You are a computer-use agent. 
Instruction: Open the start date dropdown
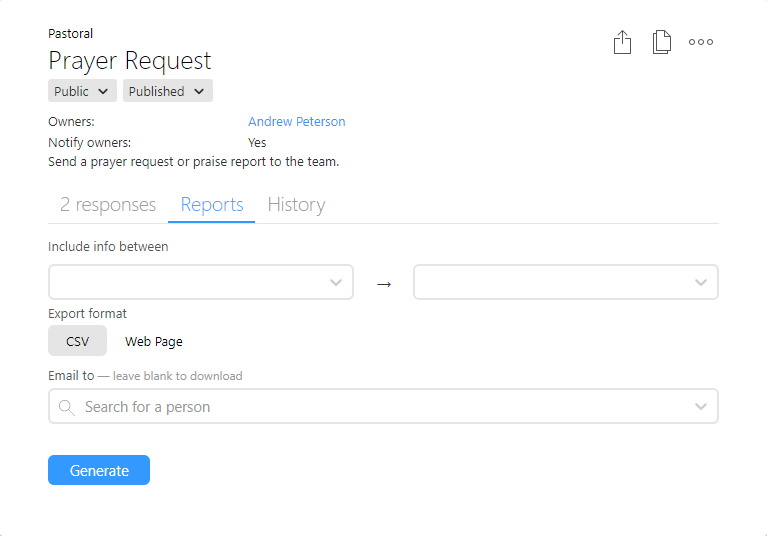201,282
